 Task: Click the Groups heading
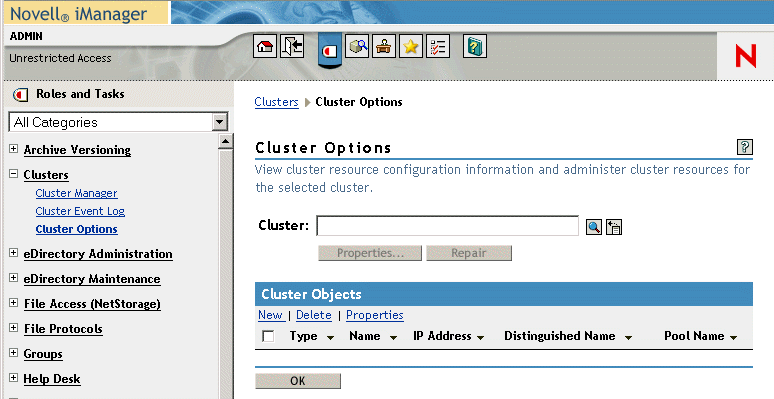click(x=43, y=355)
